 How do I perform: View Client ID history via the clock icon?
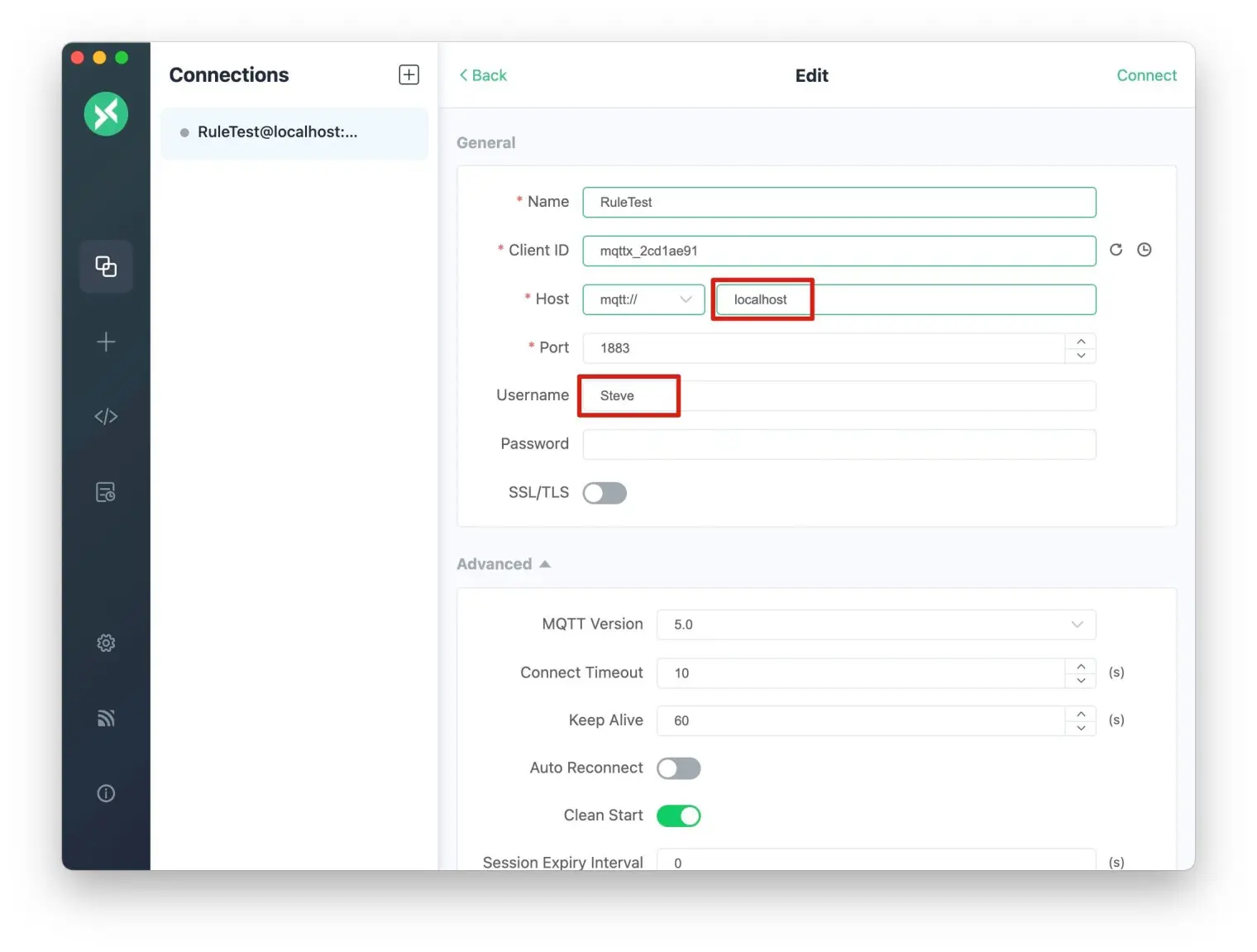[x=1144, y=249]
